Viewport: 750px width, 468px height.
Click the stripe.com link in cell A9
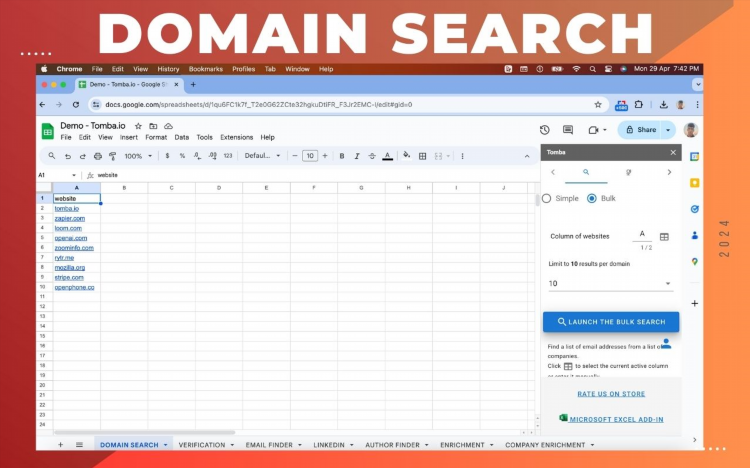[x=69, y=278]
